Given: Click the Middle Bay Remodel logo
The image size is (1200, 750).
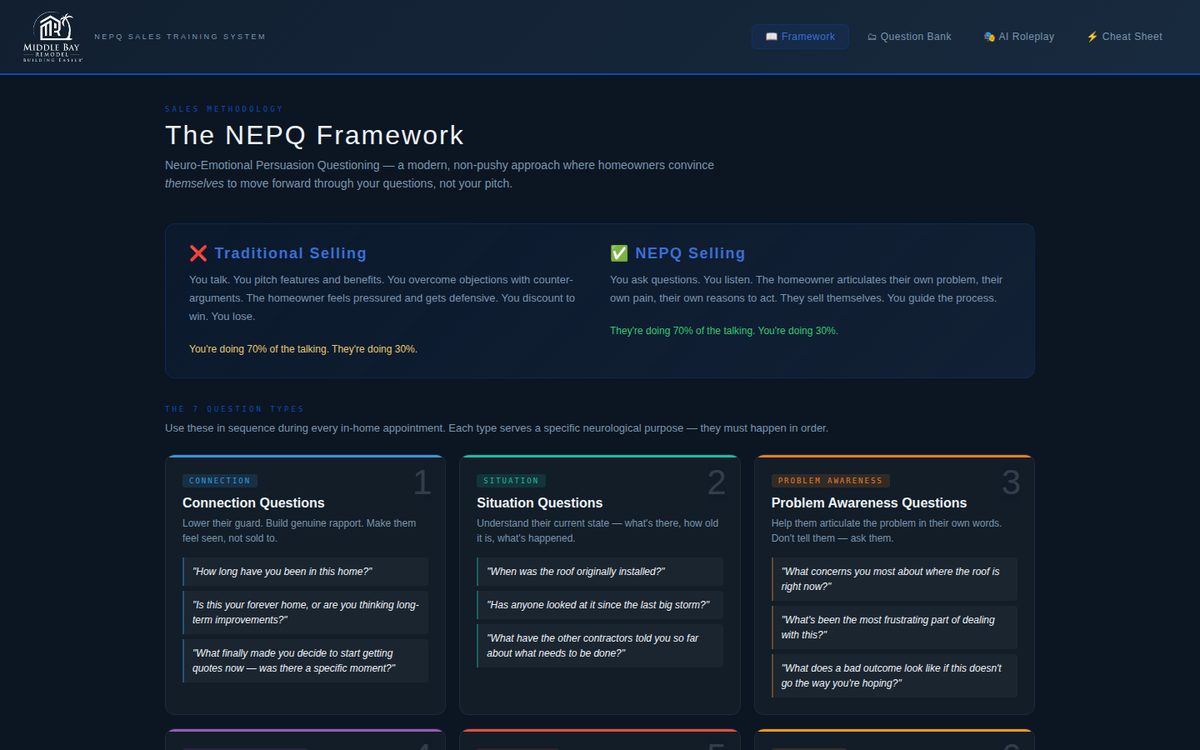Looking at the screenshot, I should [x=53, y=37].
